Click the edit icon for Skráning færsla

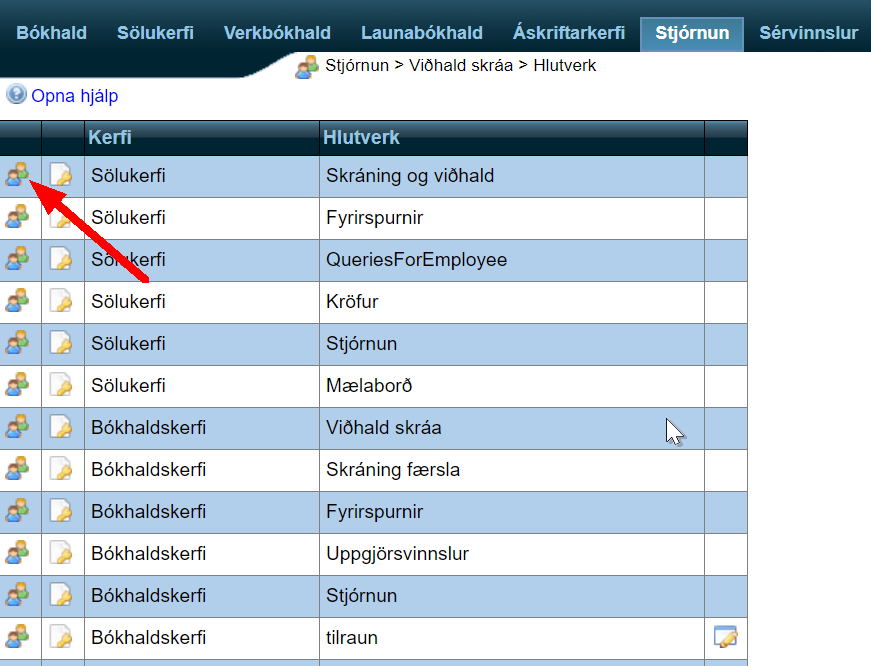[x=60, y=469]
